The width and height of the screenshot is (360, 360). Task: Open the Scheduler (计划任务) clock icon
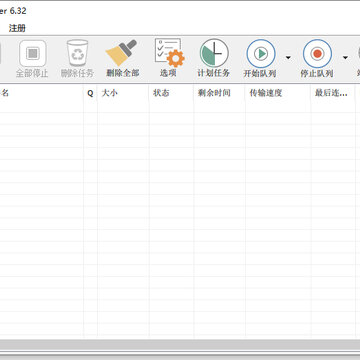(x=214, y=53)
